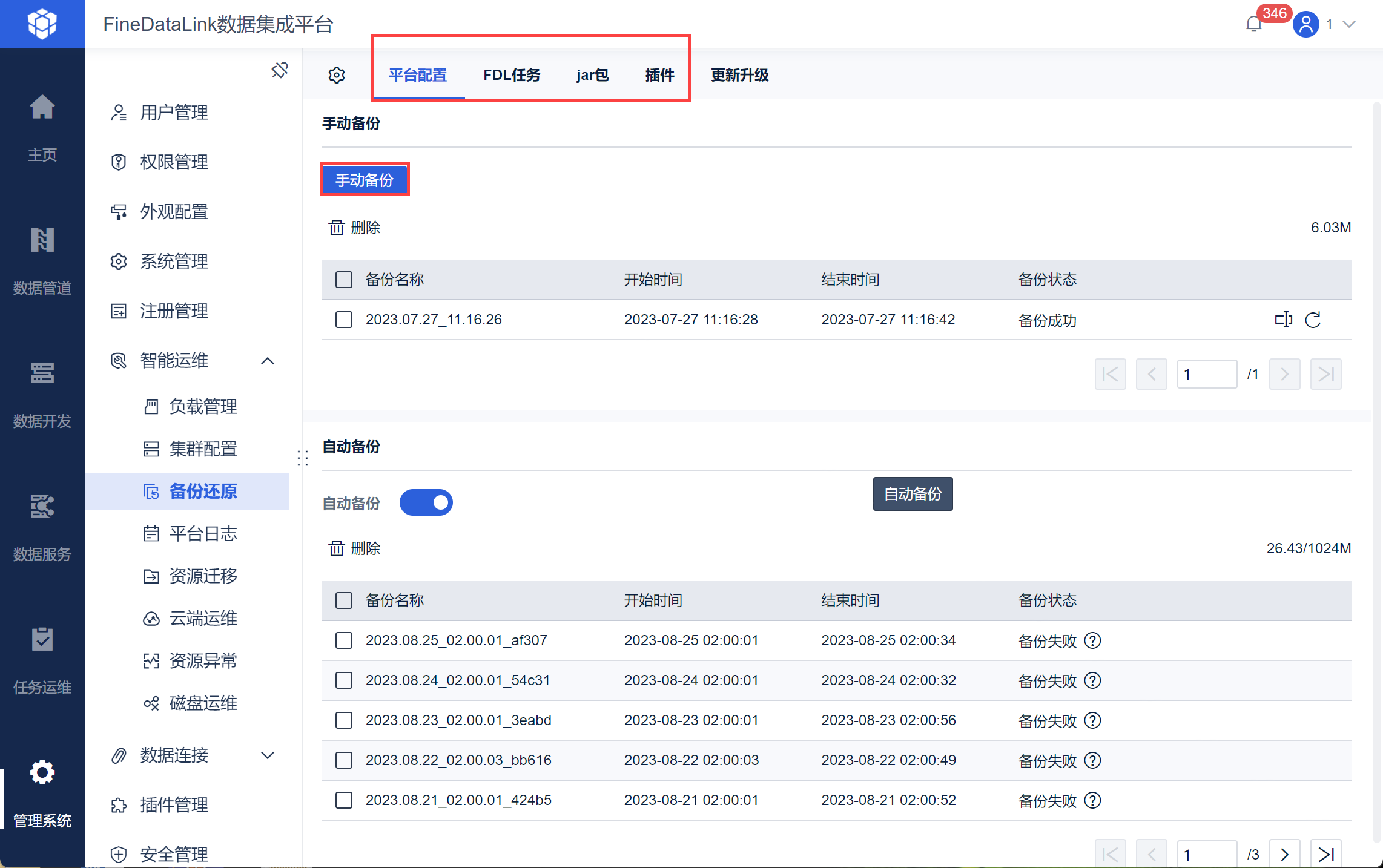This screenshot has width=1383, height=868.
Task: Click the gear icon left of the 平台配置 tab
Action: 337,75
